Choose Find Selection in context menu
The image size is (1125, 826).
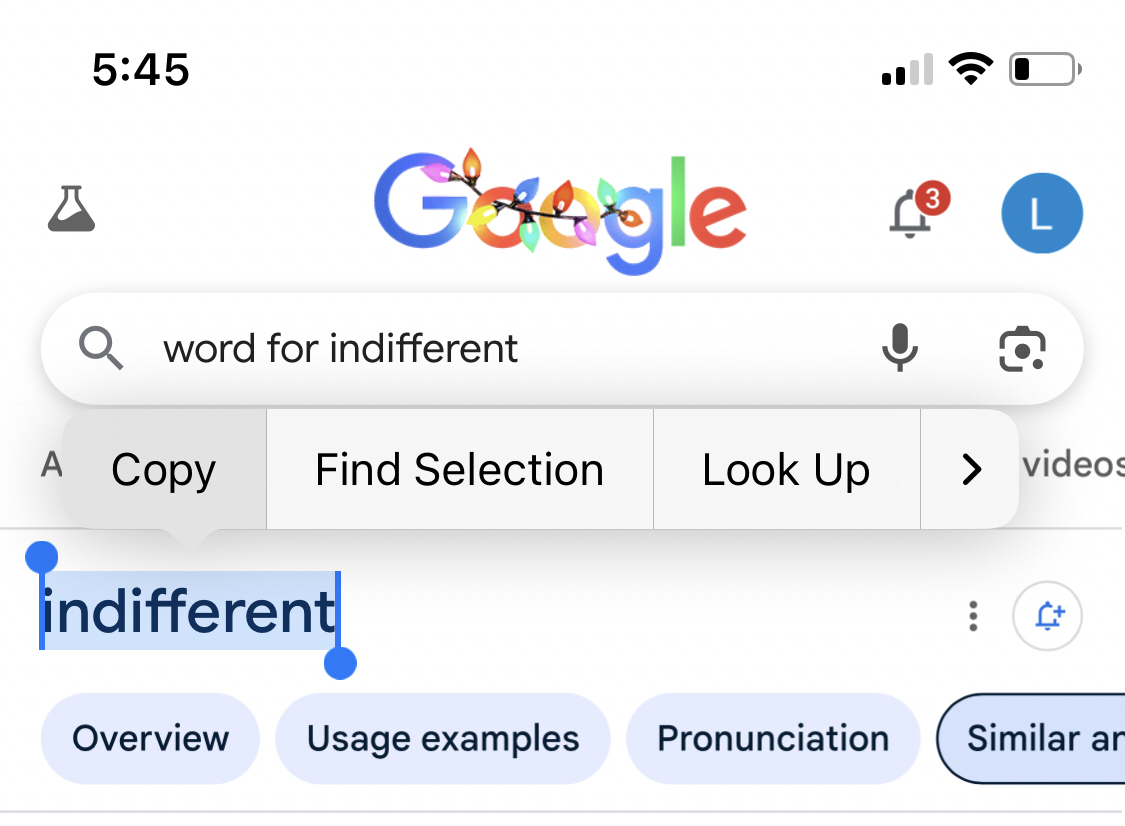(459, 470)
